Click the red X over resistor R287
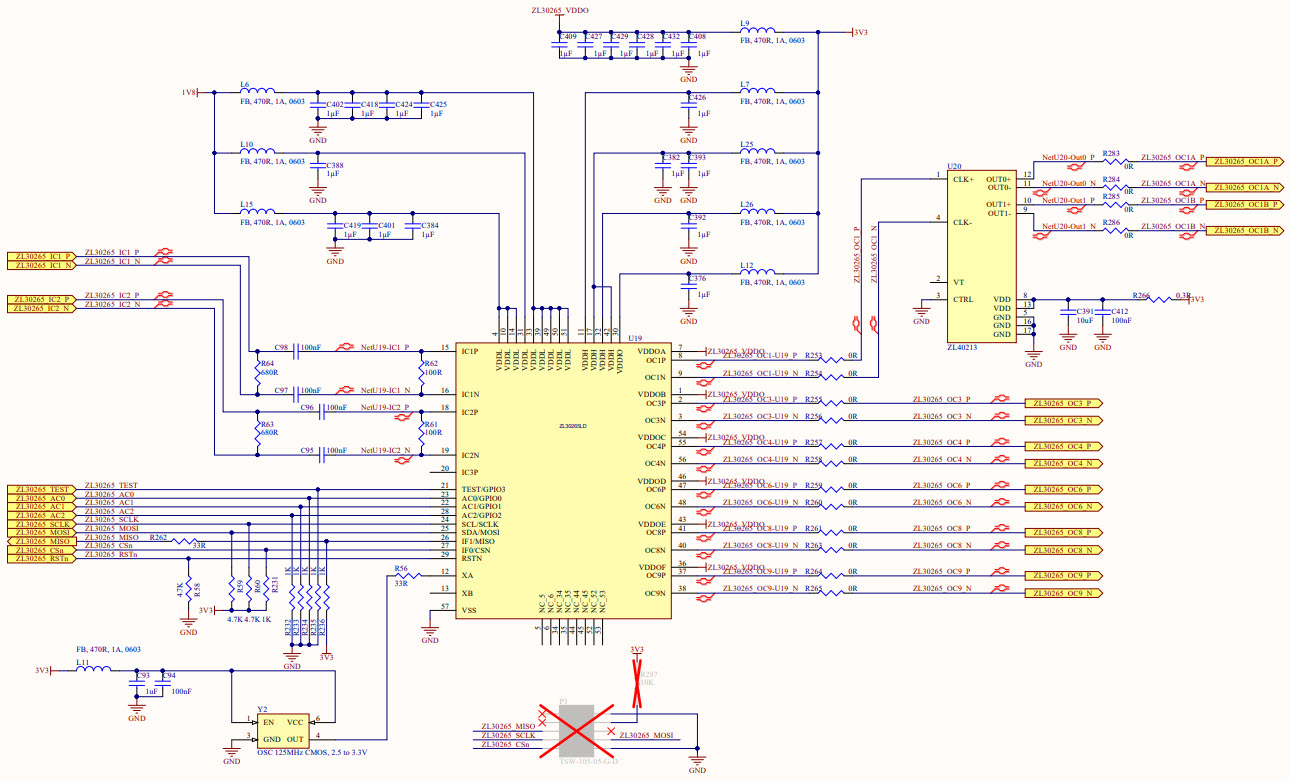 (636, 683)
